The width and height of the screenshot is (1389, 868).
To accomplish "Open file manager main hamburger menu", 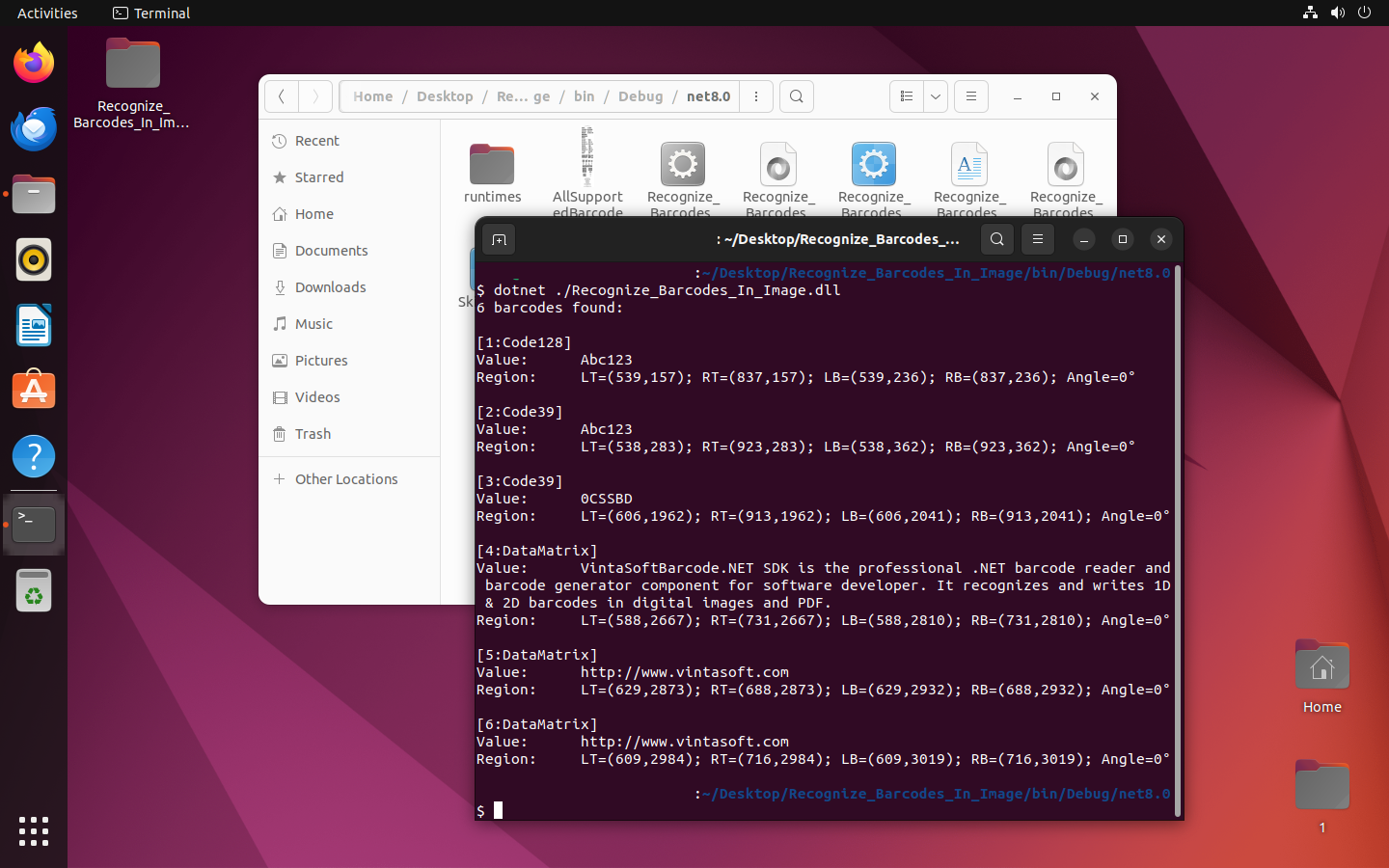I will (971, 96).
